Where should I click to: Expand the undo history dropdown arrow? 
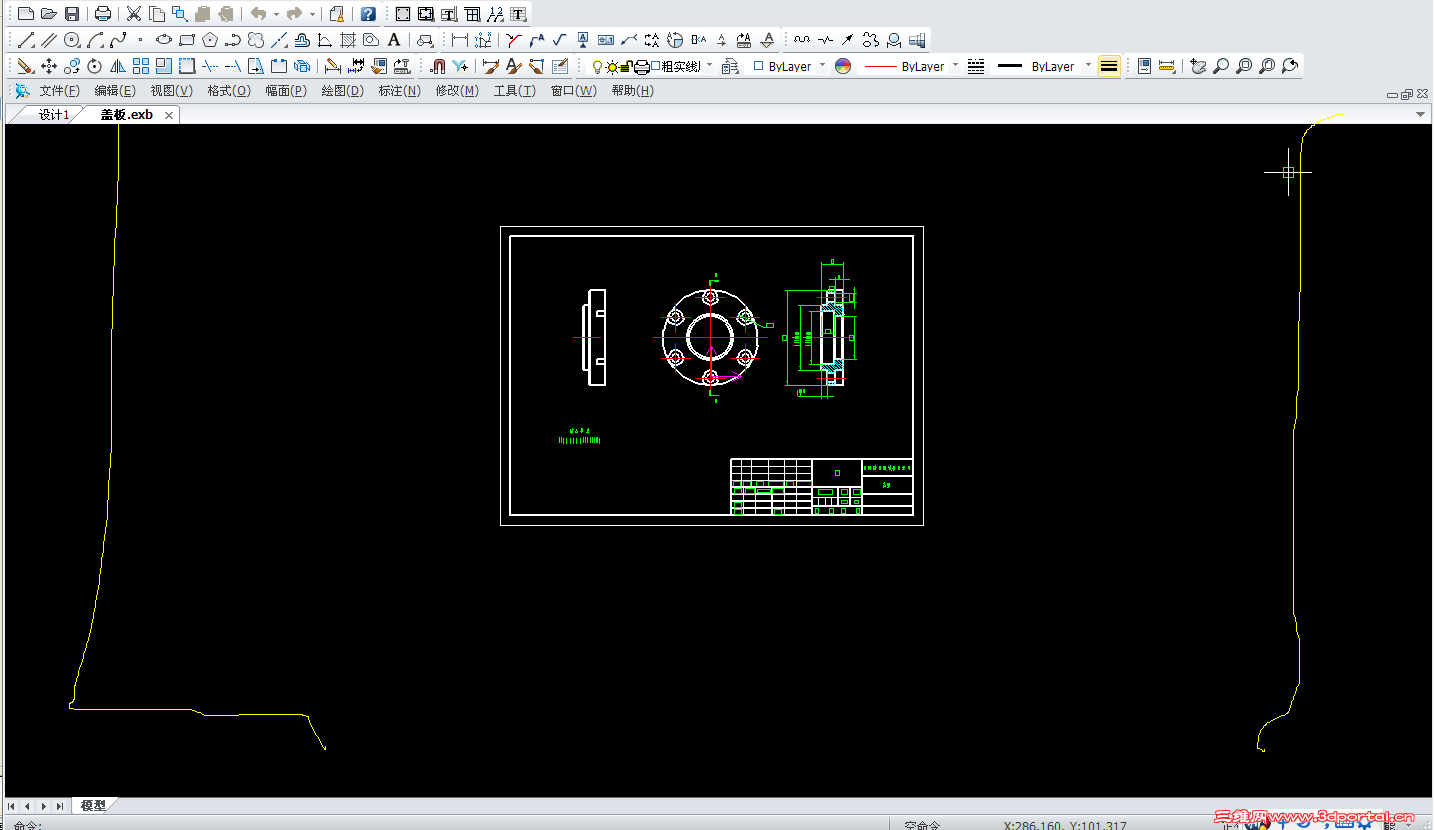point(277,14)
